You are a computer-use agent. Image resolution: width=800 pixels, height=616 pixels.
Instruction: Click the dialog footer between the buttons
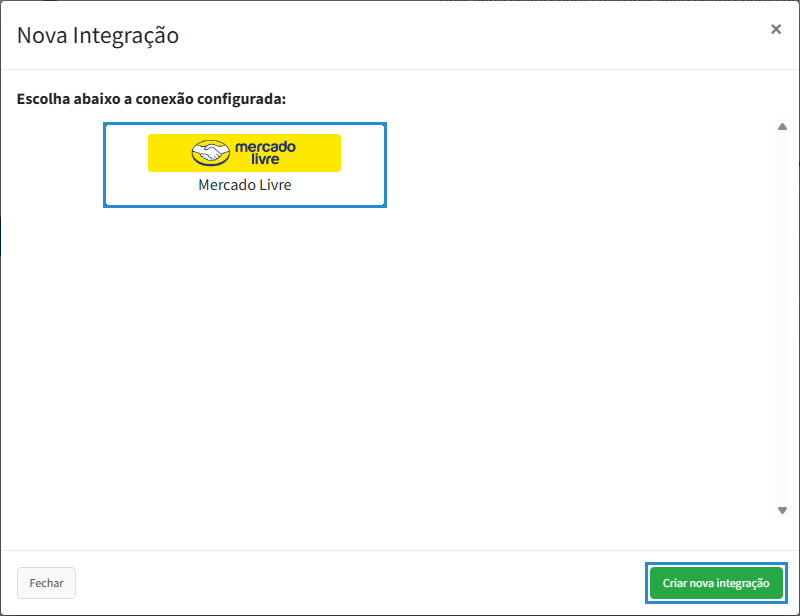coord(360,583)
